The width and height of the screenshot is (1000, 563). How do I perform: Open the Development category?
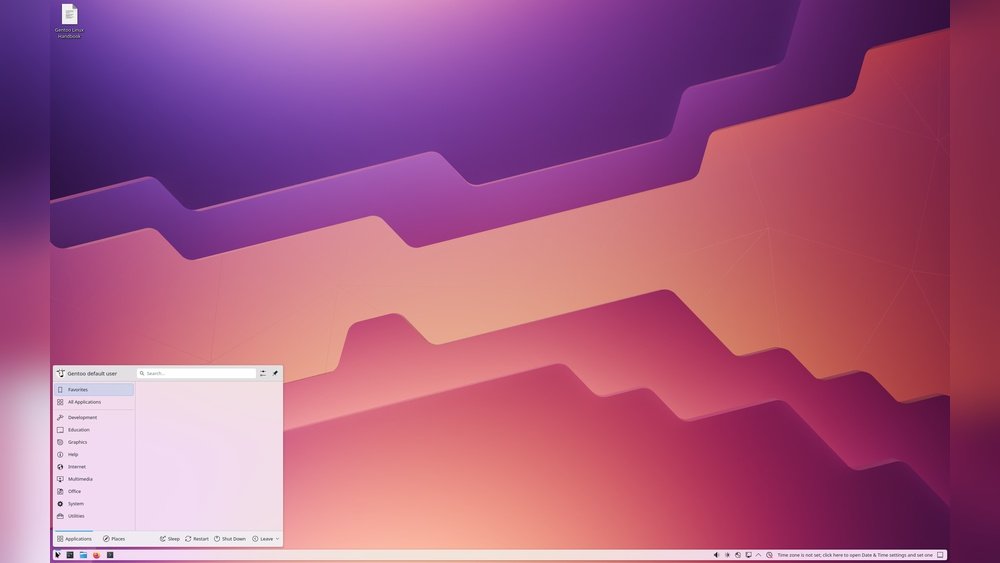pos(94,418)
